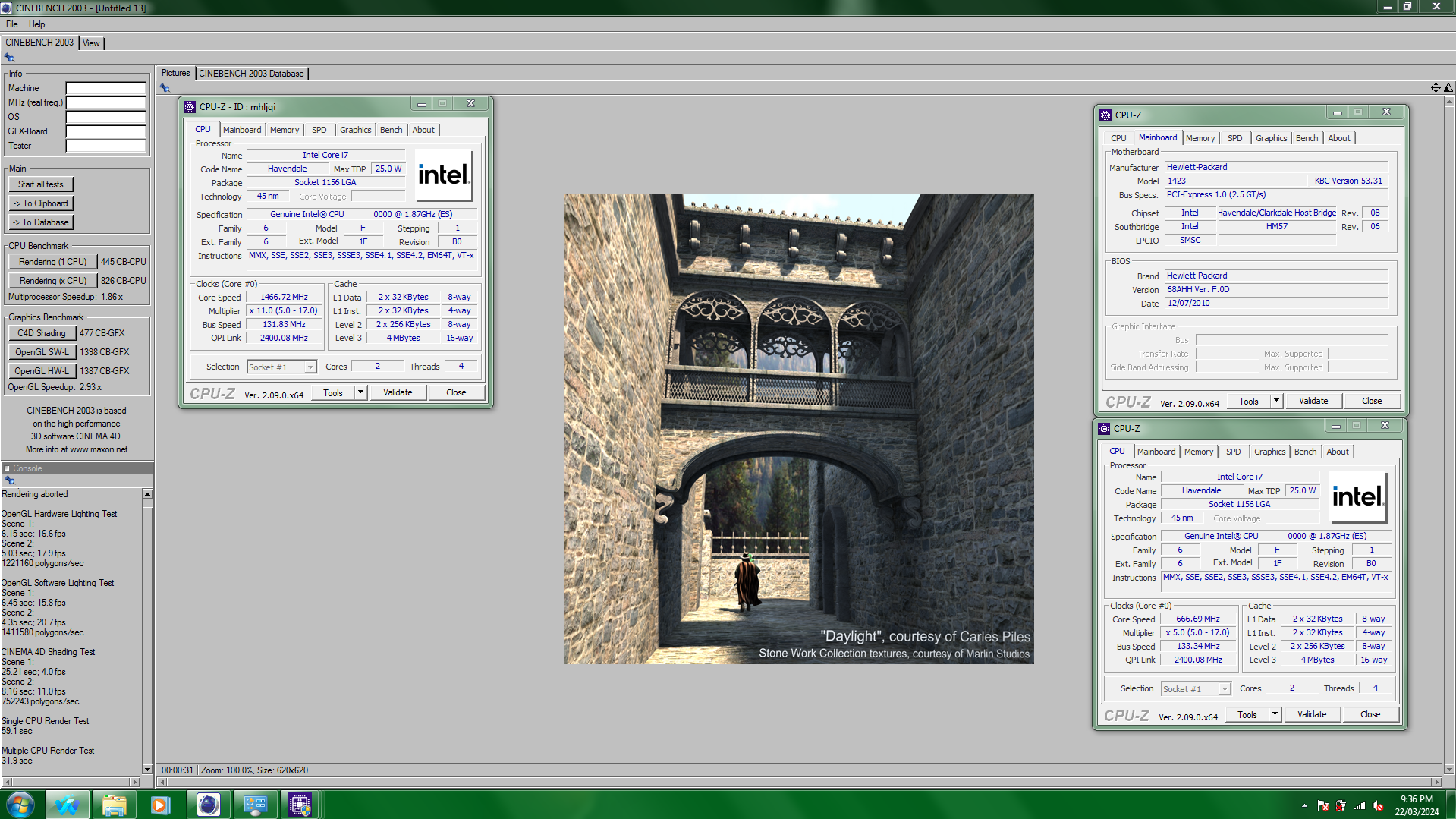Screen dimensions: 1456x819
Task: Click the Tester input field
Action: click(x=105, y=146)
